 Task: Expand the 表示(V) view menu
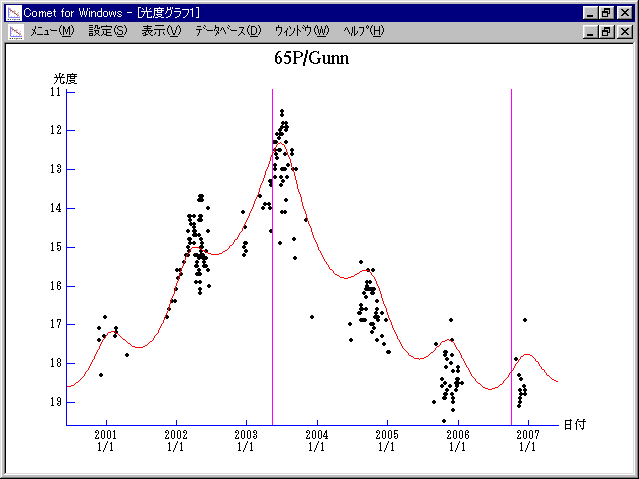coord(161,31)
